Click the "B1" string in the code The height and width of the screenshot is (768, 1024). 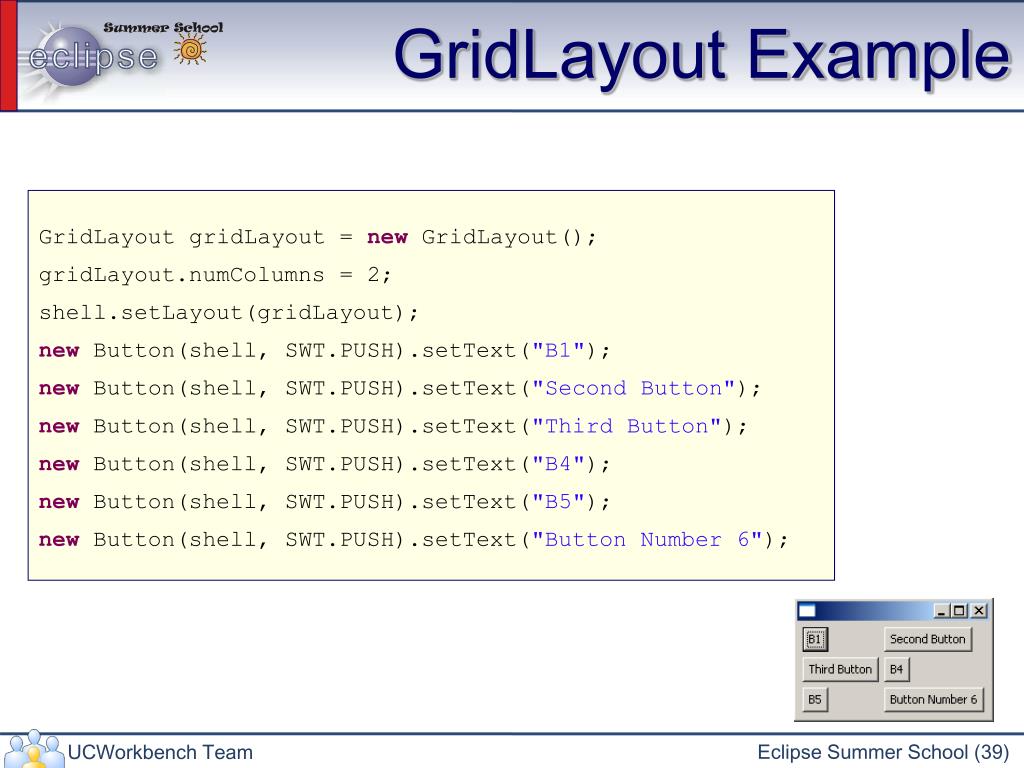[x=558, y=351]
